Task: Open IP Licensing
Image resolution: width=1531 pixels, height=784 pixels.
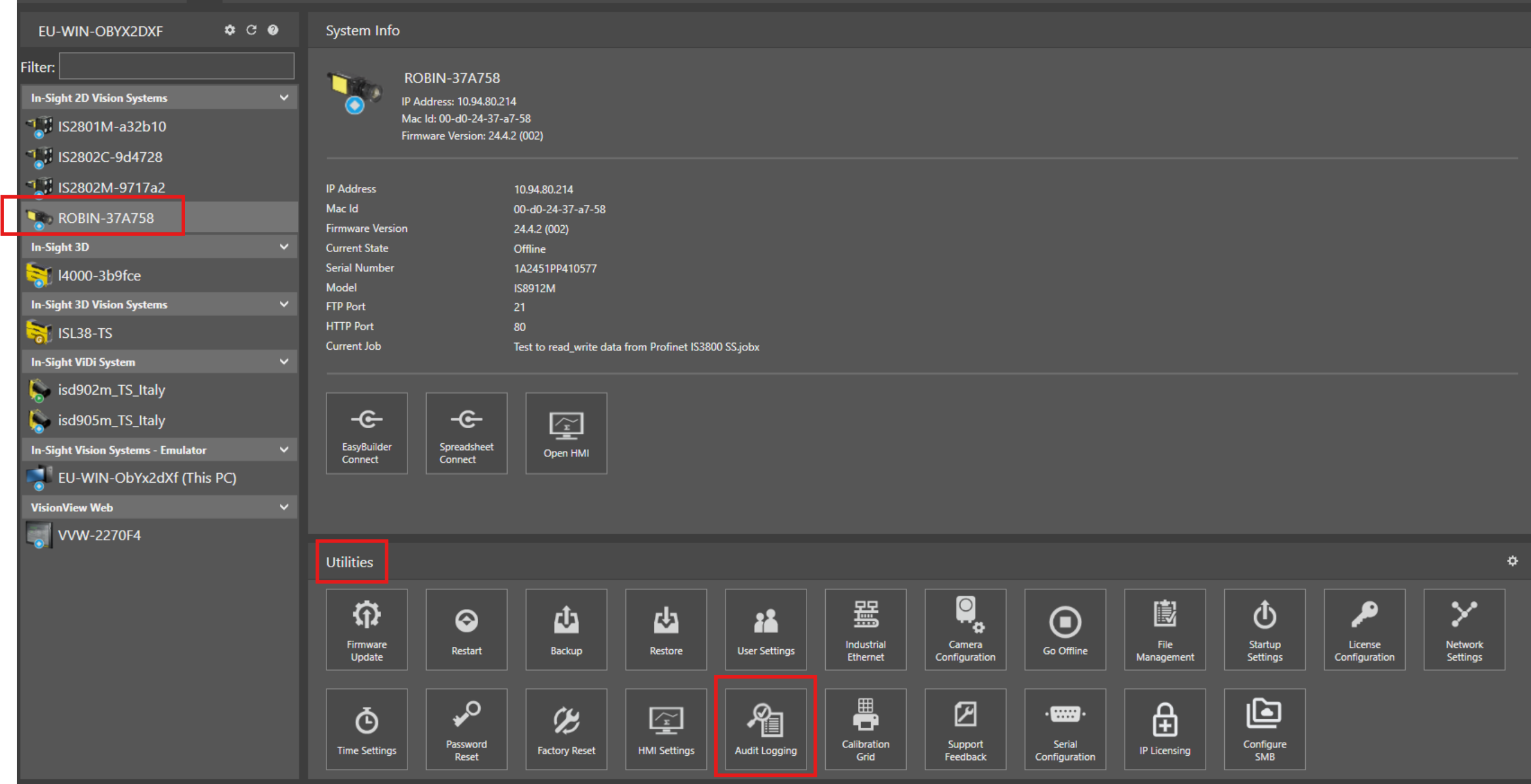Action: (x=1164, y=728)
